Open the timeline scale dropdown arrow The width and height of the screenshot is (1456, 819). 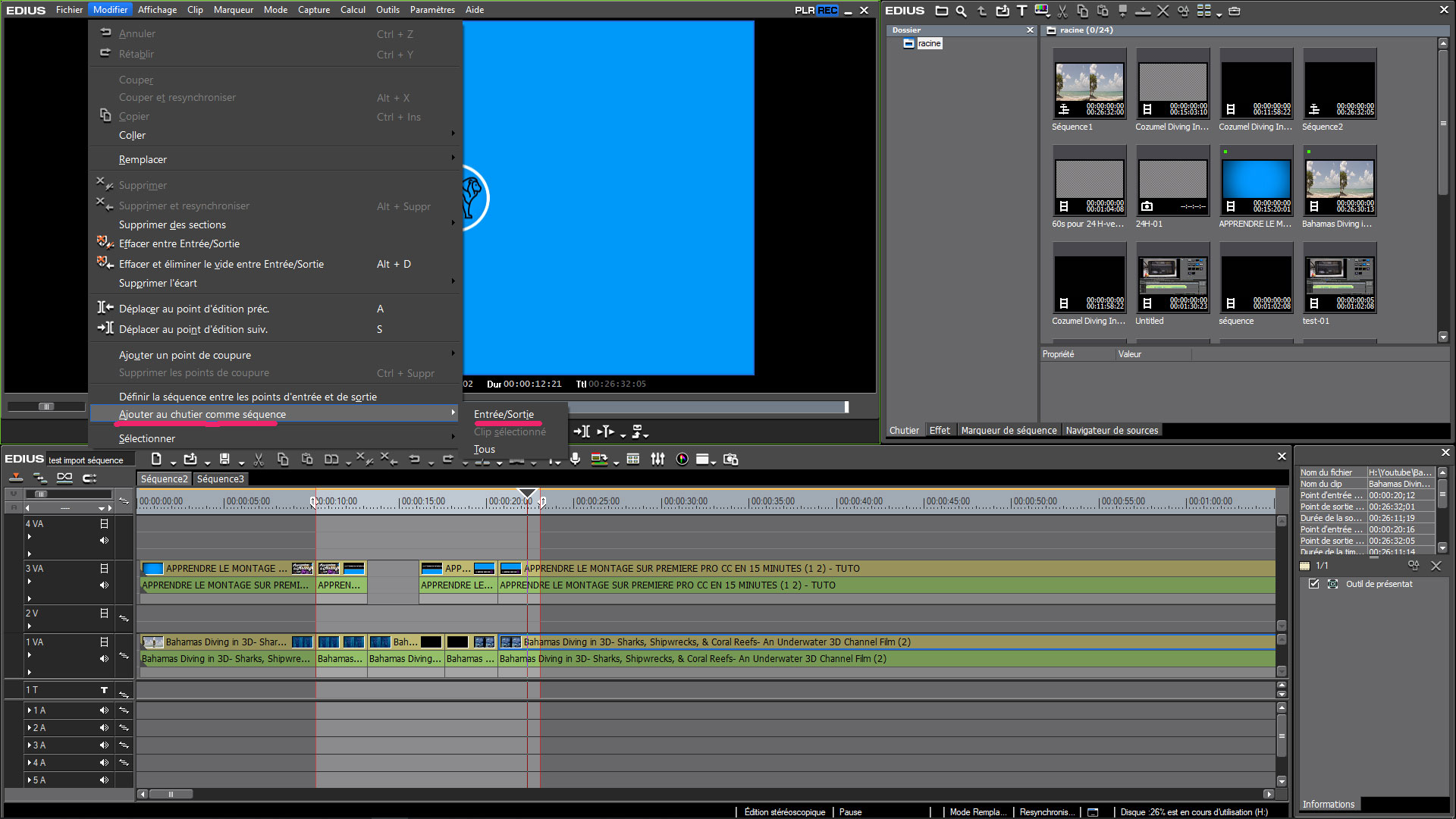click(101, 508)
